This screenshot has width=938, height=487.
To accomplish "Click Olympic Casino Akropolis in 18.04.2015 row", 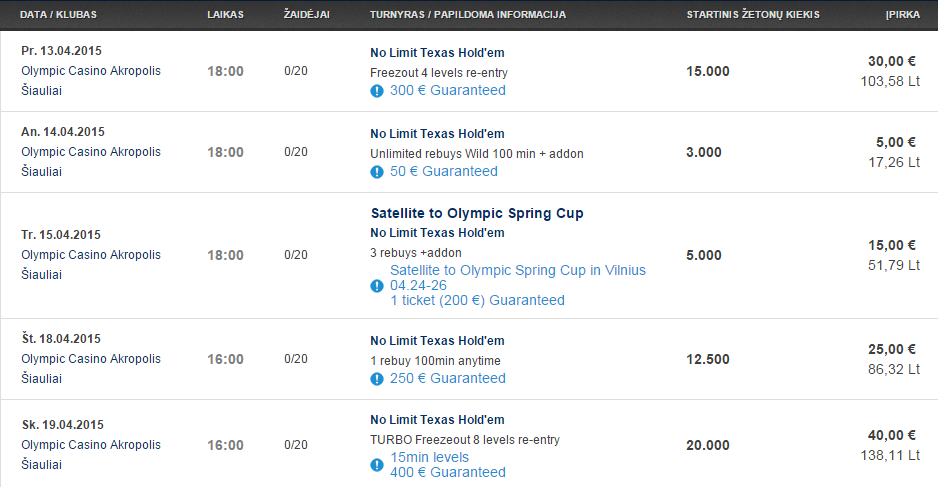I will point(91,359).
